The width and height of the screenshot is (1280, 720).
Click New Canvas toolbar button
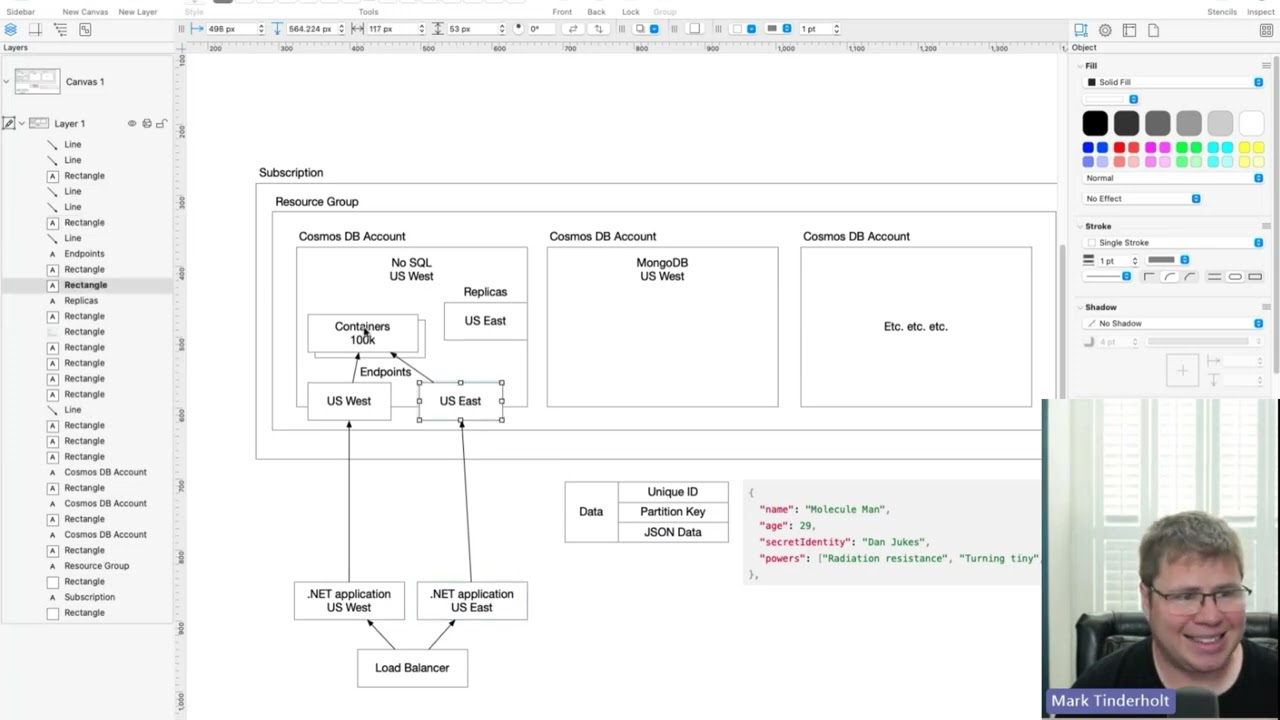coord(85,12)
